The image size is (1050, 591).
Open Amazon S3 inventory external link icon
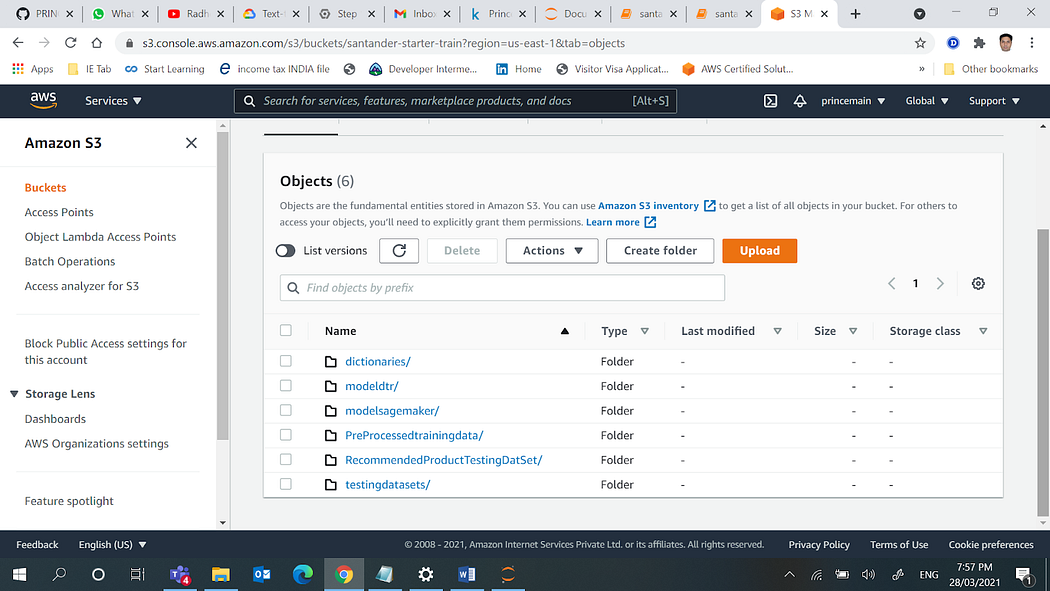click(x=709, y=205)
